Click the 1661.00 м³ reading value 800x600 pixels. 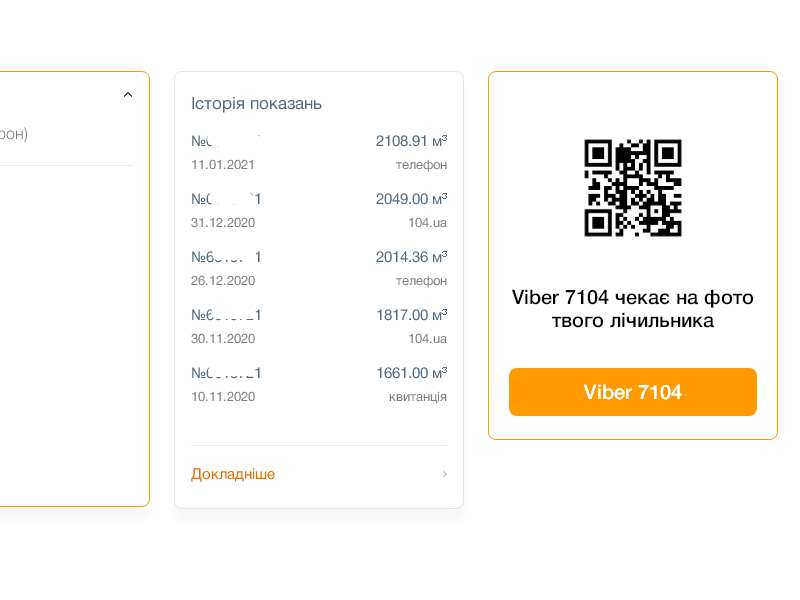click(411, 373)
